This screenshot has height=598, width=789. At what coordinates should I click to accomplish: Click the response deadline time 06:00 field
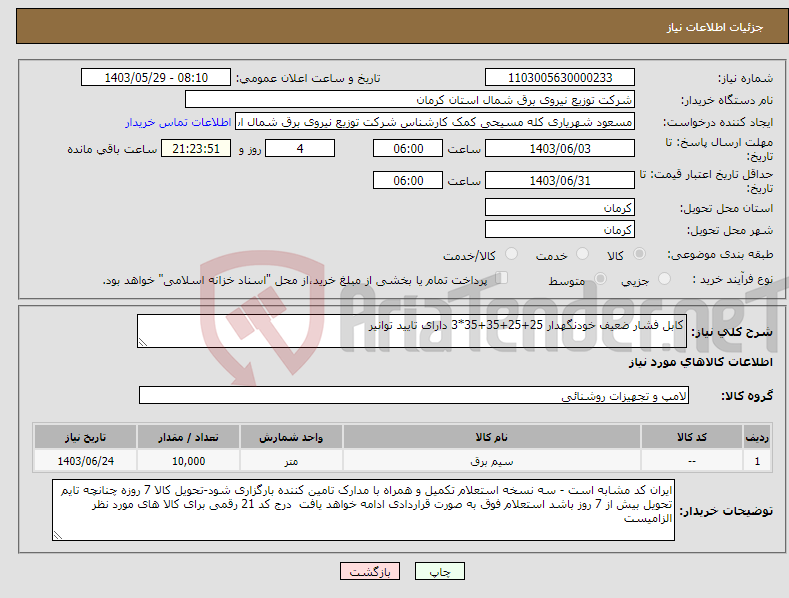pyautogui.click(x=408, y=148)
